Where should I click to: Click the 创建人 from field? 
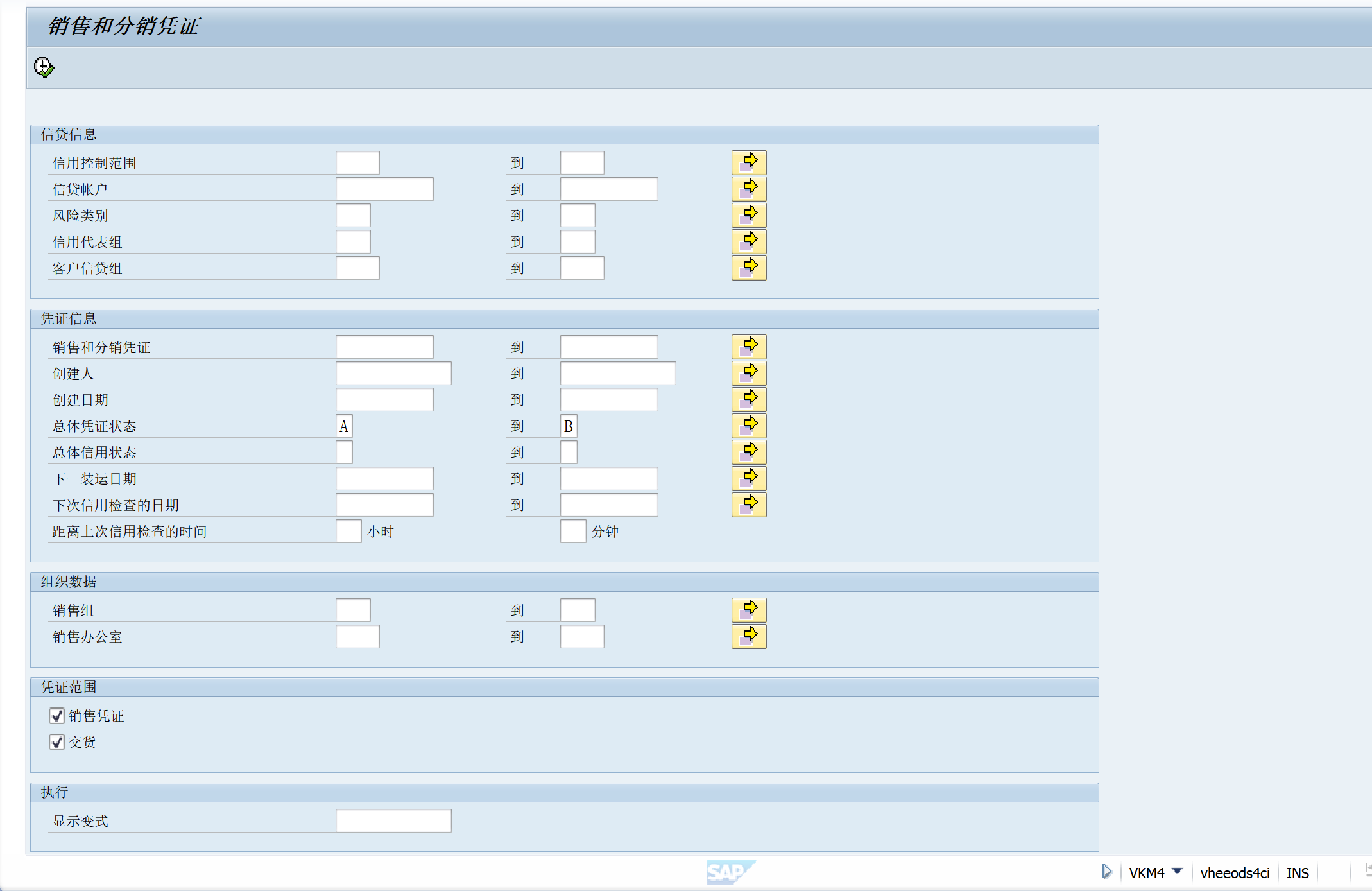393,373
